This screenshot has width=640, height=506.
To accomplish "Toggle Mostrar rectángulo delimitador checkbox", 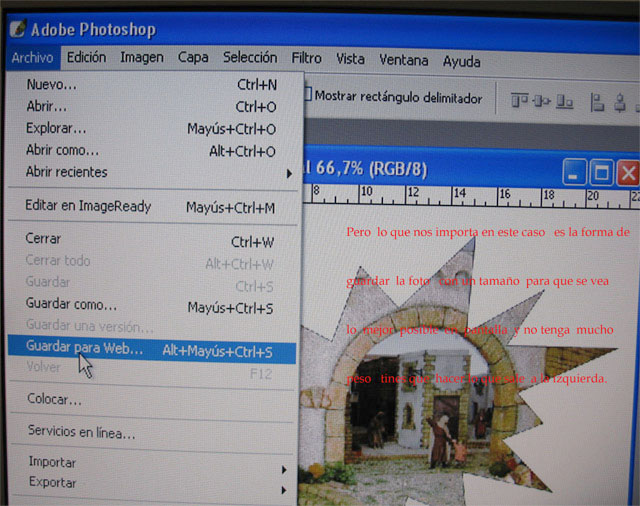I will 306,98.
